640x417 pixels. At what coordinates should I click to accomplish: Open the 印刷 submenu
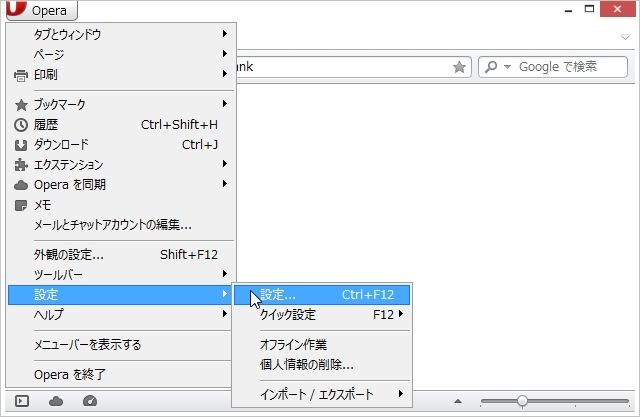122,74
